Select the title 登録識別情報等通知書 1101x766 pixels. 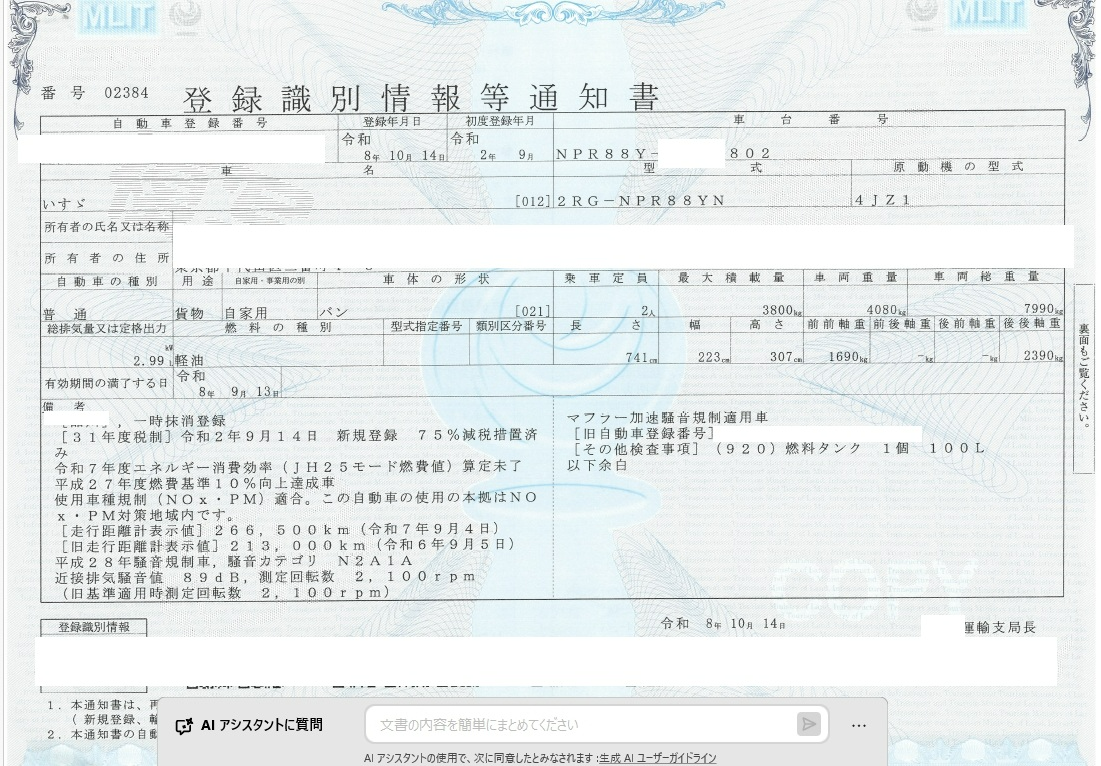point(421,98)
